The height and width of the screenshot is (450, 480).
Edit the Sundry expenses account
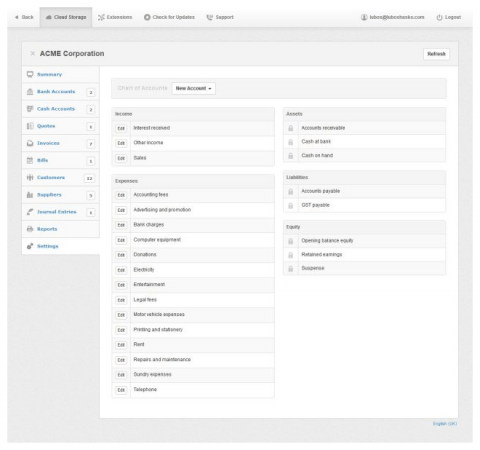121,375
